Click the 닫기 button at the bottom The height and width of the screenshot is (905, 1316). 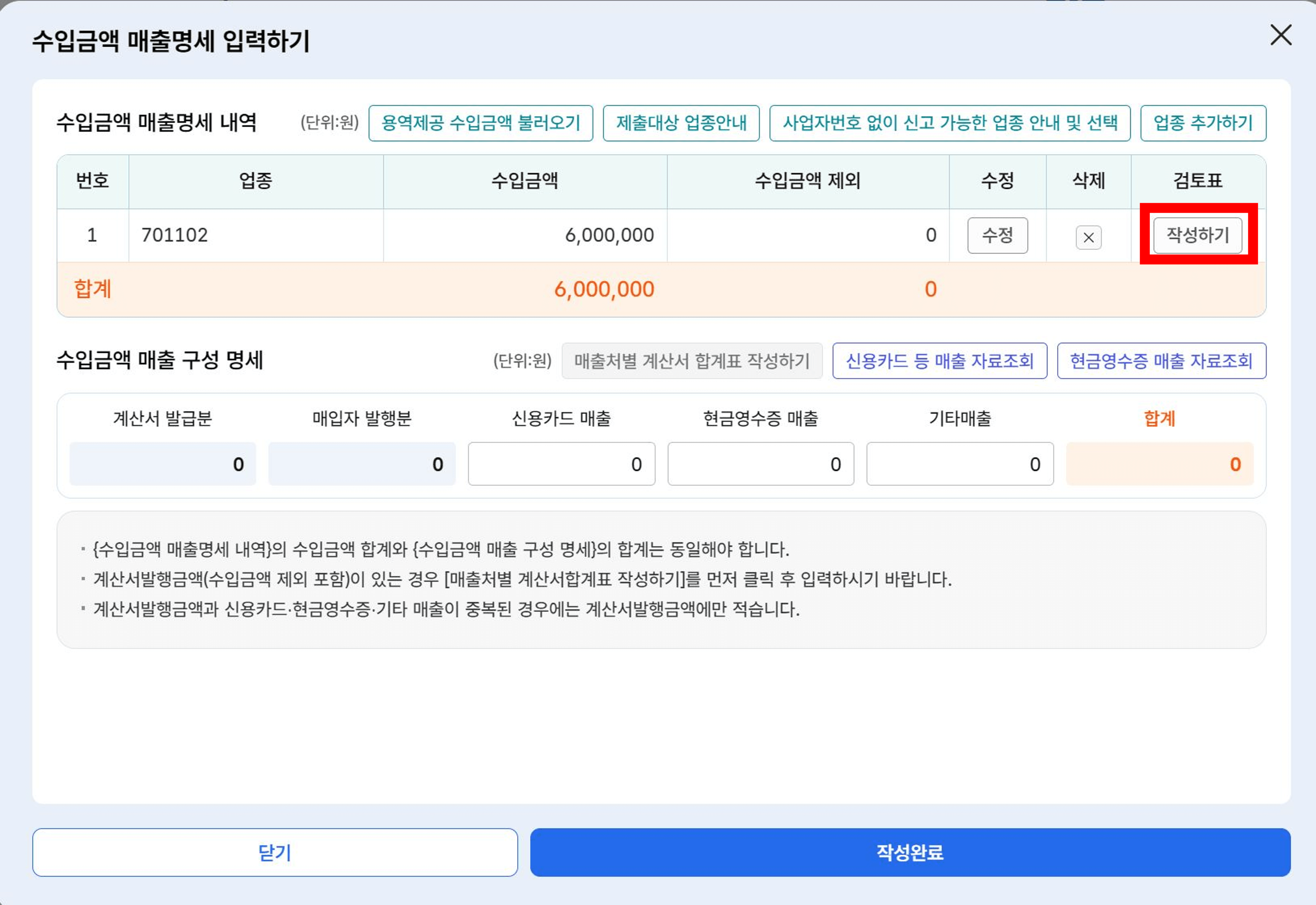coord(276,852)
